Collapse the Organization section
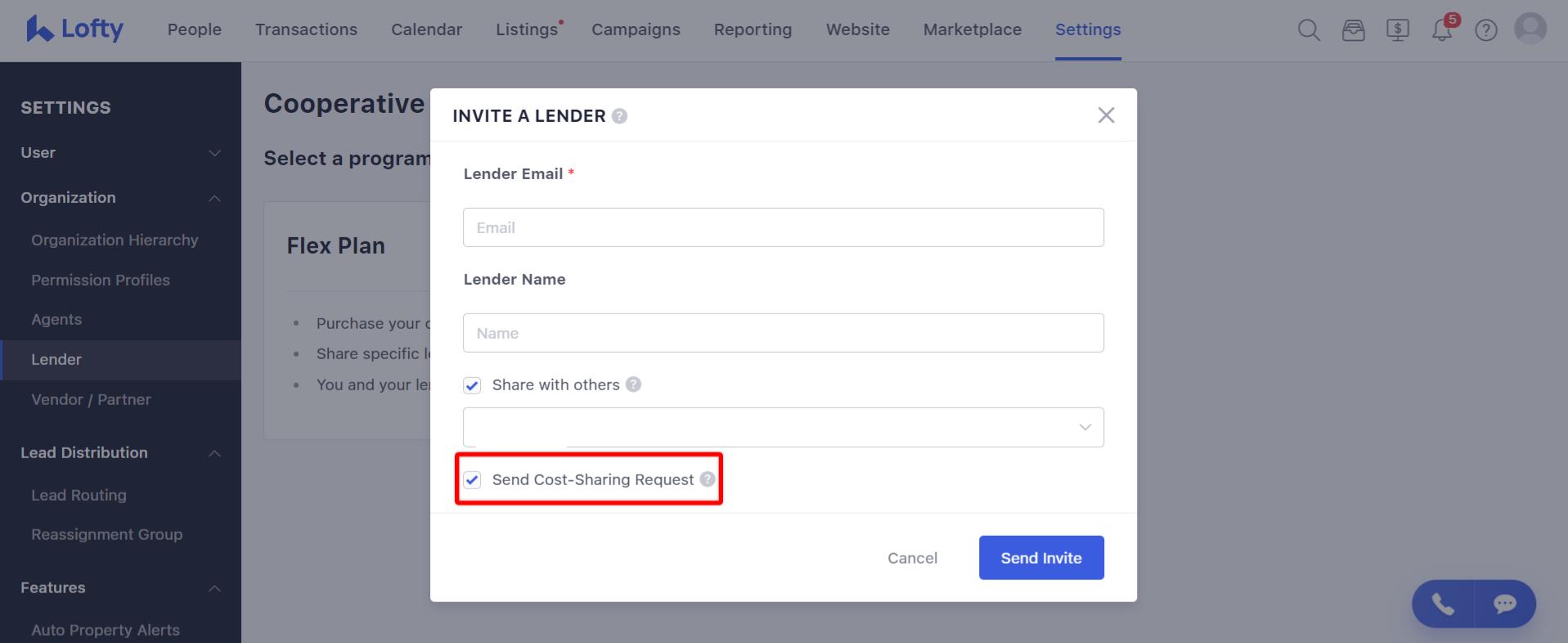The height and width of the screenshot is (643, 1568). 120,198
